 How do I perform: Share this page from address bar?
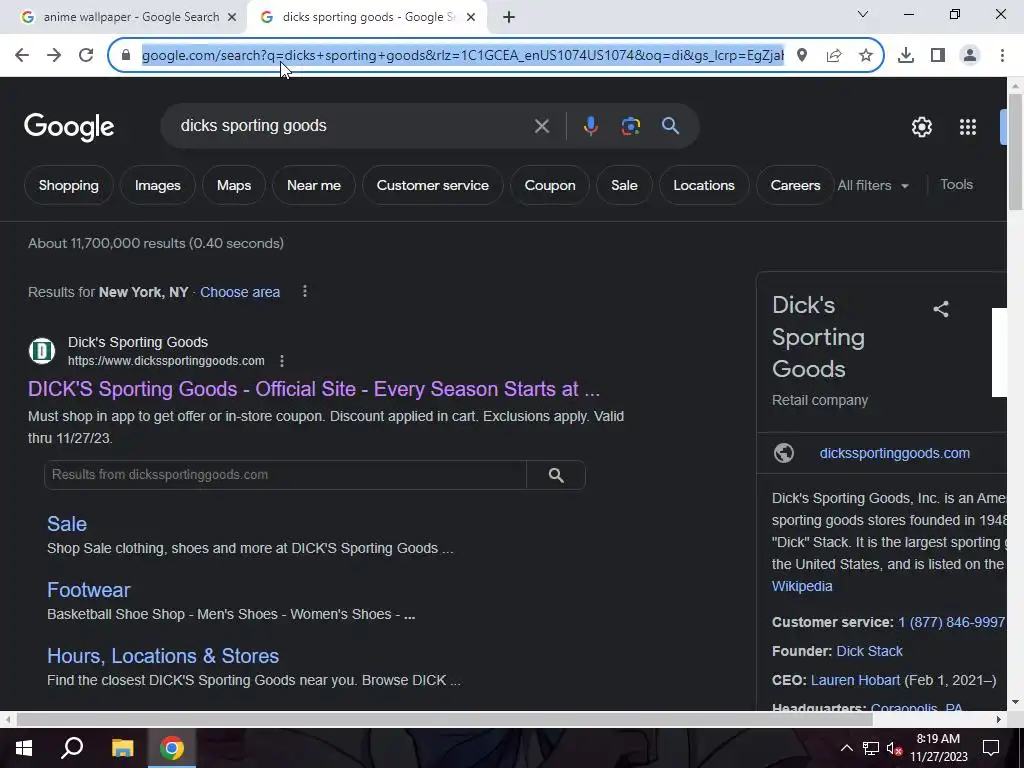tap(834, 56)
